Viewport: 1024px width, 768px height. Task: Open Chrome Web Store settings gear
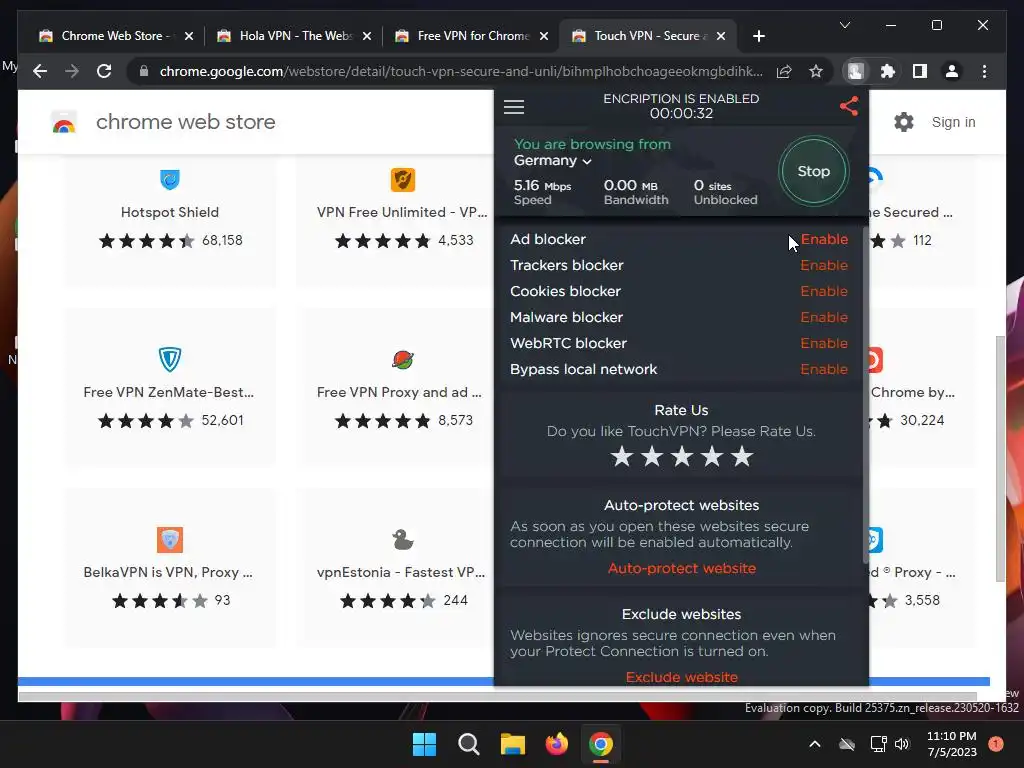904,122
